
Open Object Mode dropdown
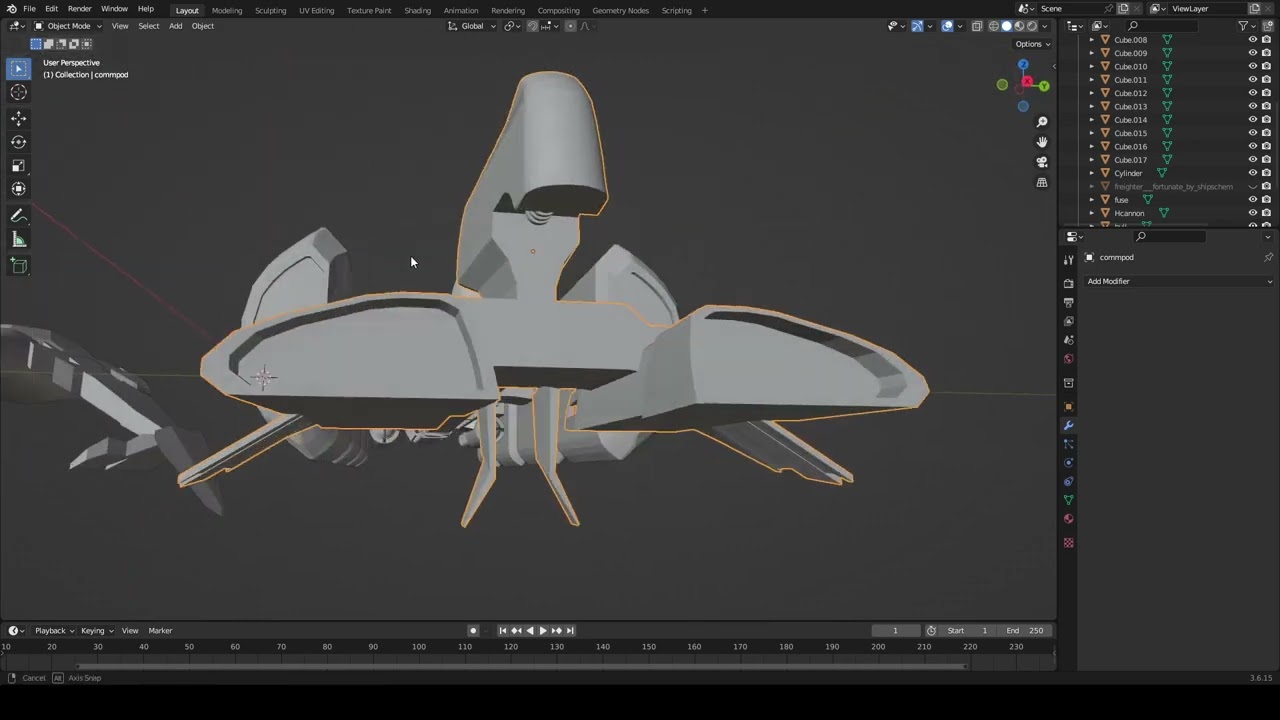coord(66,26)
